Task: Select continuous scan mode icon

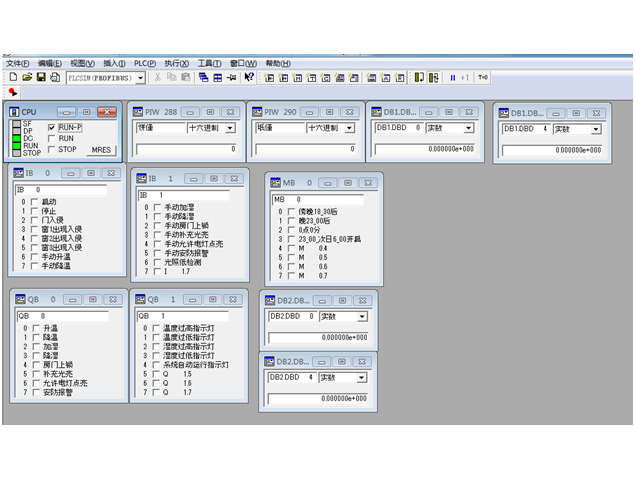Action: click(x=433, y=77)
